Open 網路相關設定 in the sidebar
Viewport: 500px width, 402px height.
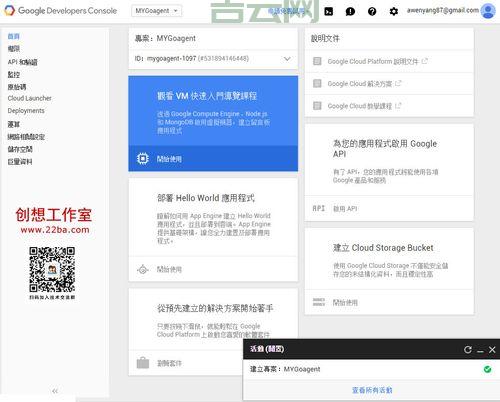[26, 137]
